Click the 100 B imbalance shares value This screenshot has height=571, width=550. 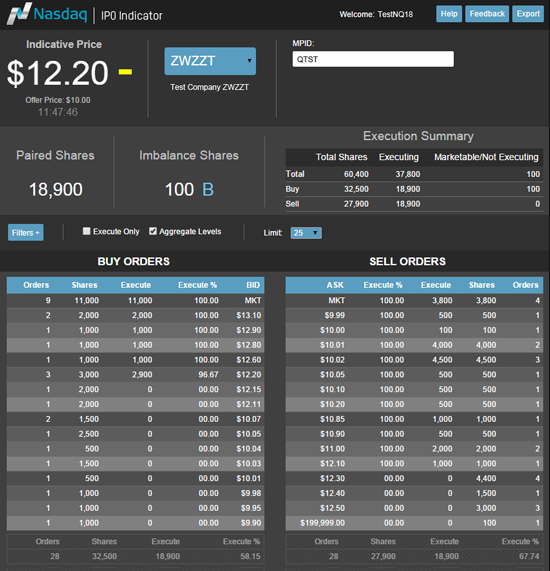pyautogui.click(x=189, y=189)
